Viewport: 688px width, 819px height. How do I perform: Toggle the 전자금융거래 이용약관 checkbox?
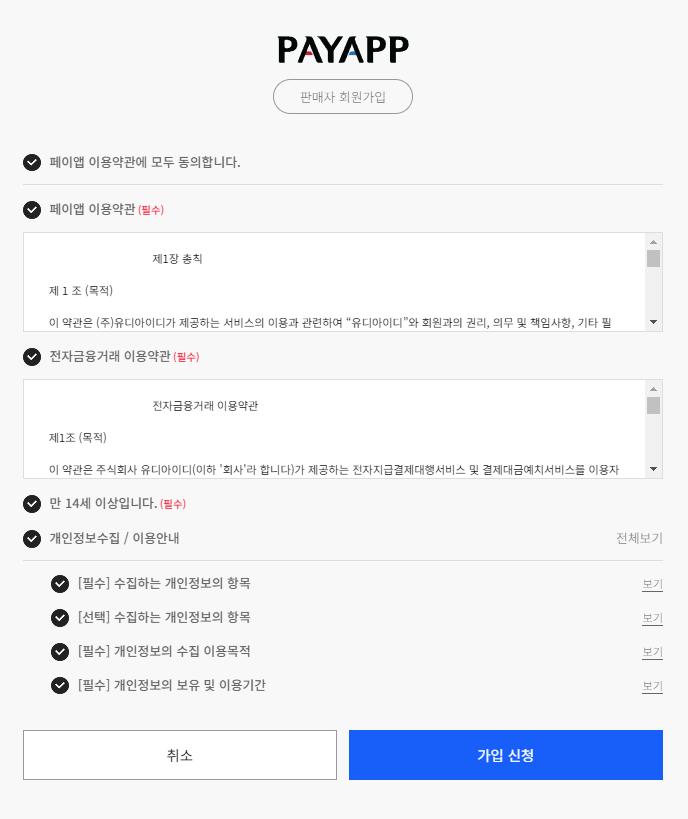click(32, 357)
